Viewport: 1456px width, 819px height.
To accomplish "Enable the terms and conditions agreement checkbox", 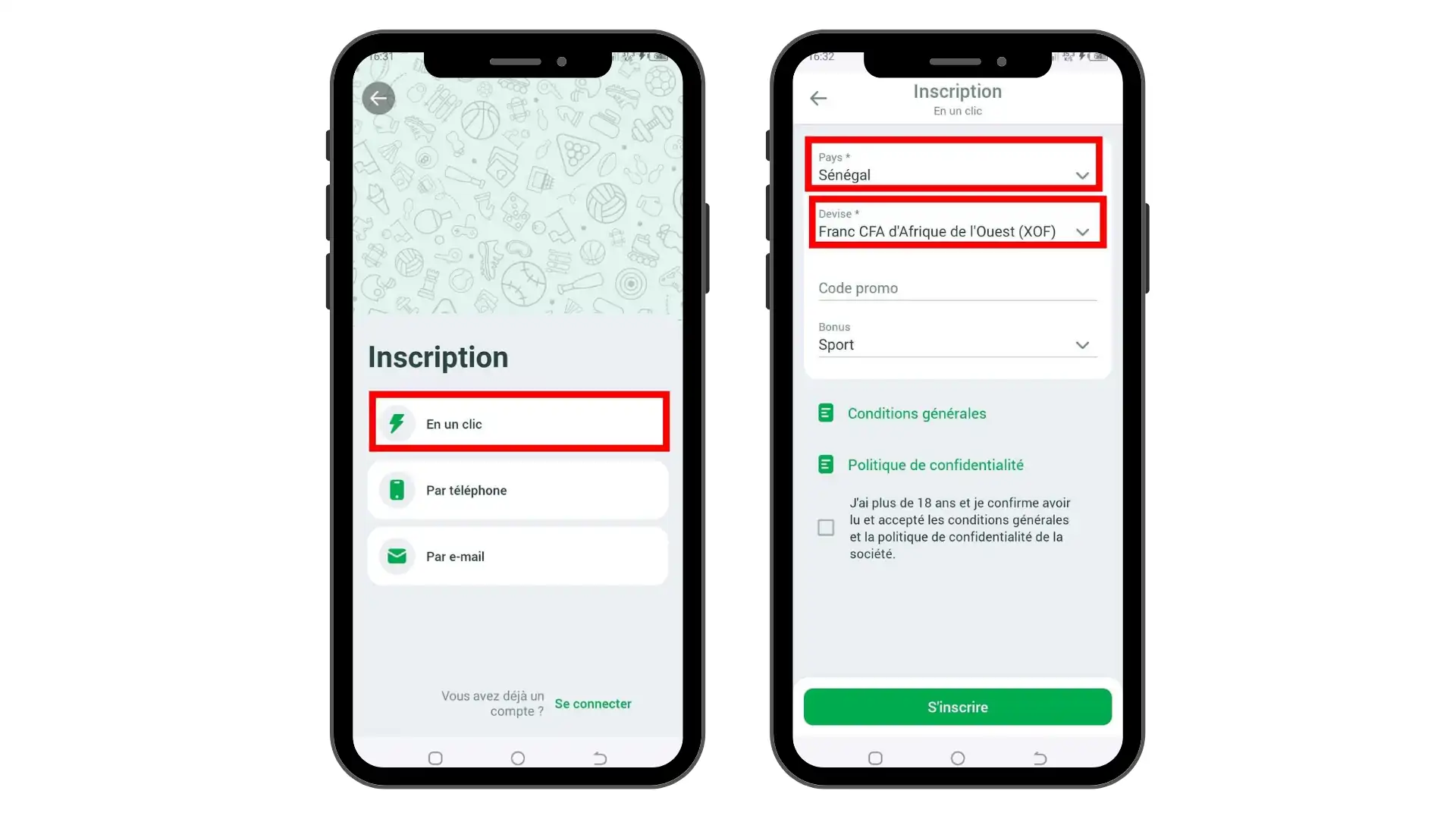I will 825,527.
